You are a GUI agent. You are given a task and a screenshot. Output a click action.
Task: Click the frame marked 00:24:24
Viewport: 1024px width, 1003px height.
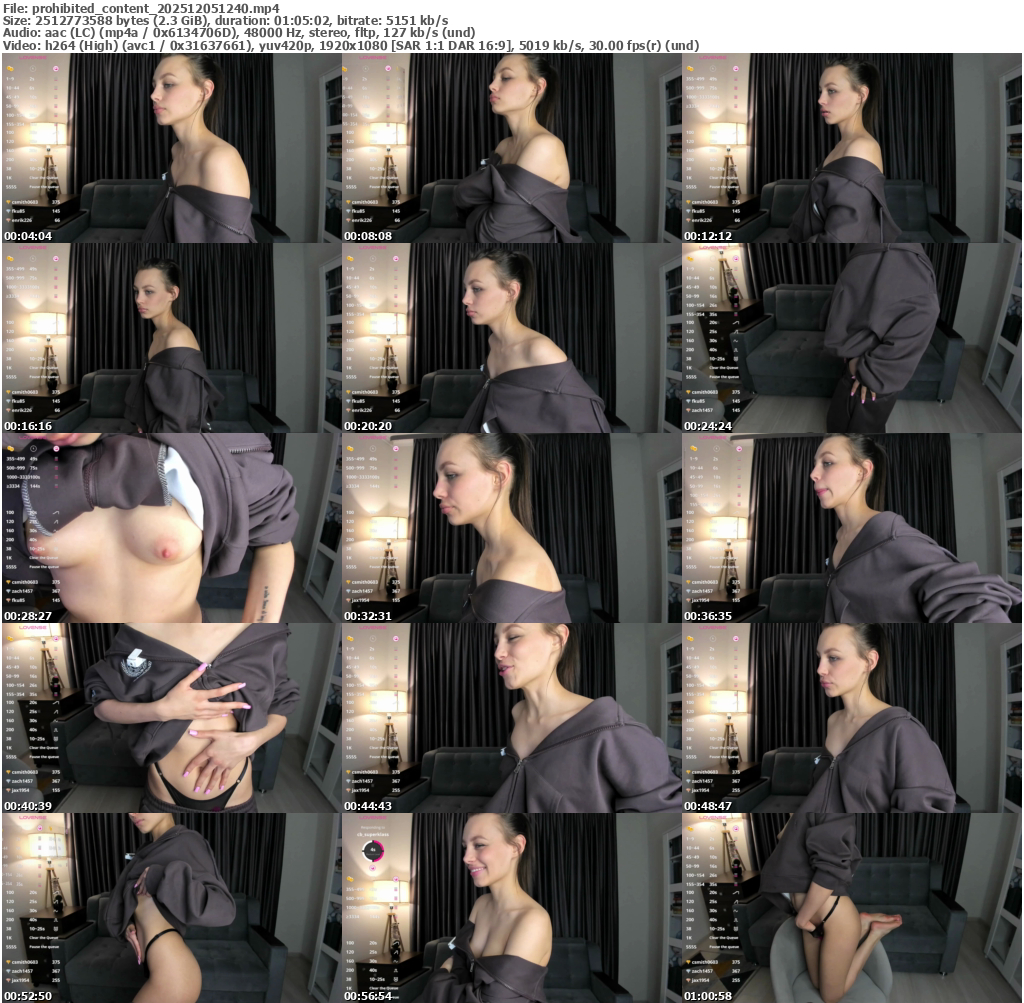tap(851, 338)
